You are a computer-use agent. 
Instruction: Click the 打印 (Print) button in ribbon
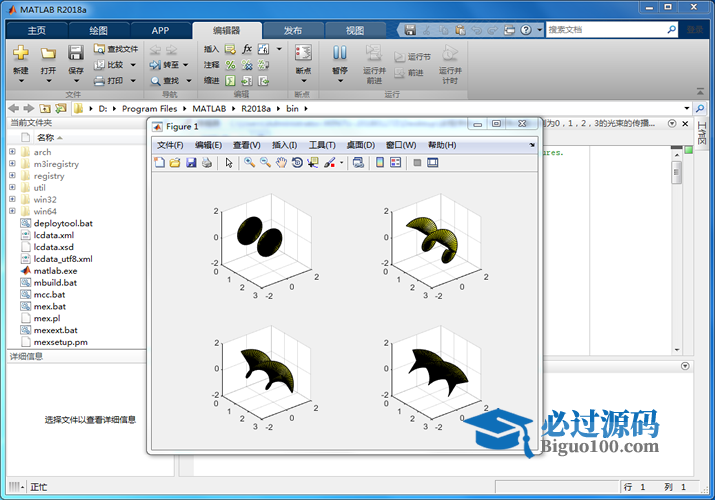[x=109, y=81]
